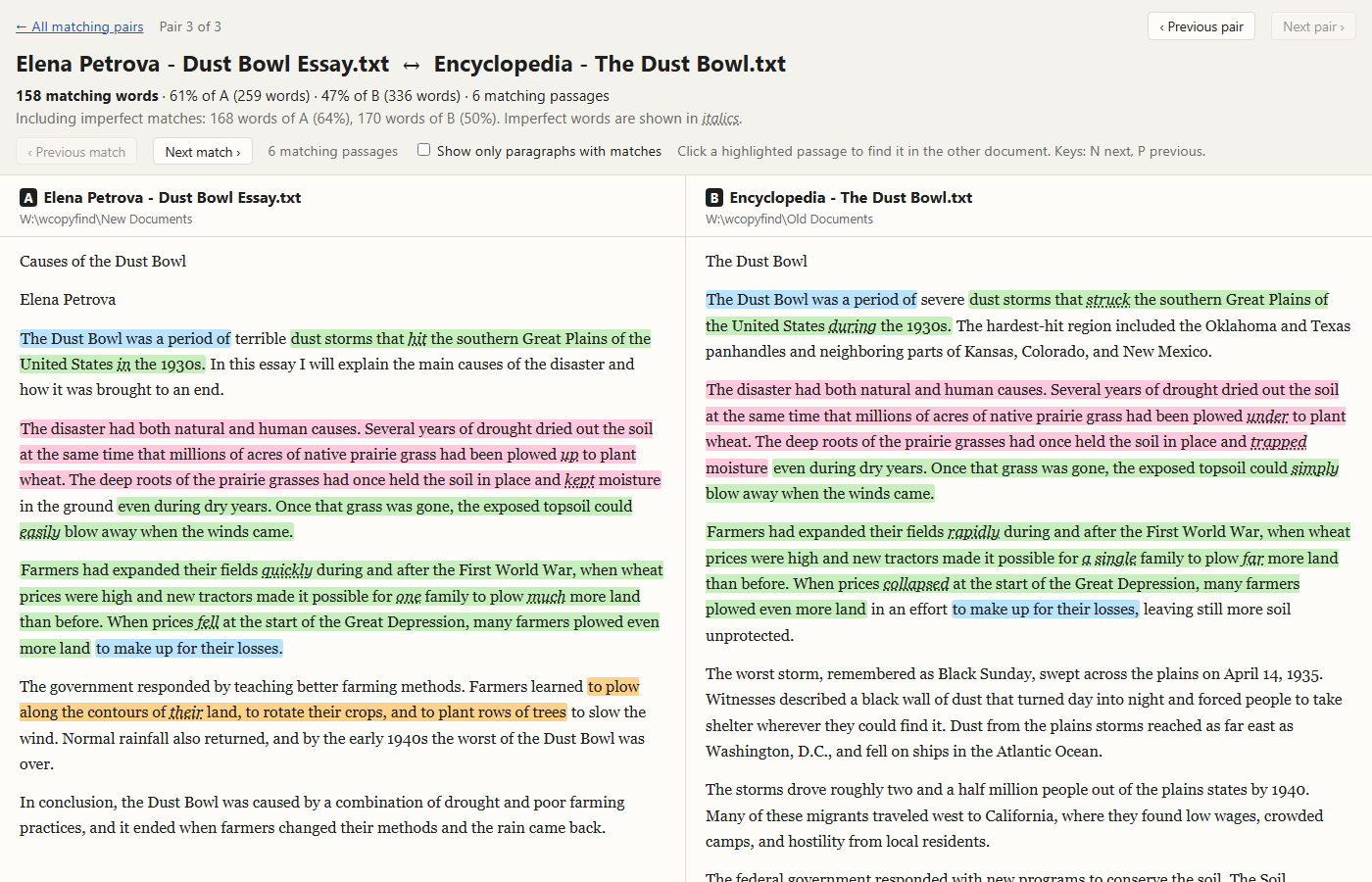This screenshot has height=882, width=1372.
Task: Click the Next pair button
Action: point(1313,26)
